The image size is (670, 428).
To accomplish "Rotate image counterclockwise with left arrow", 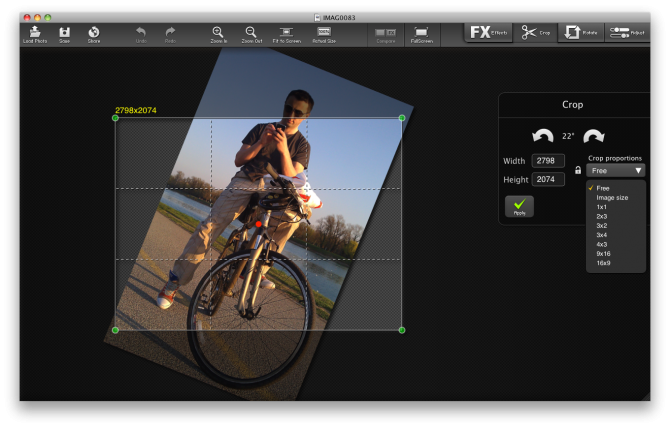I will click(541, 136).
